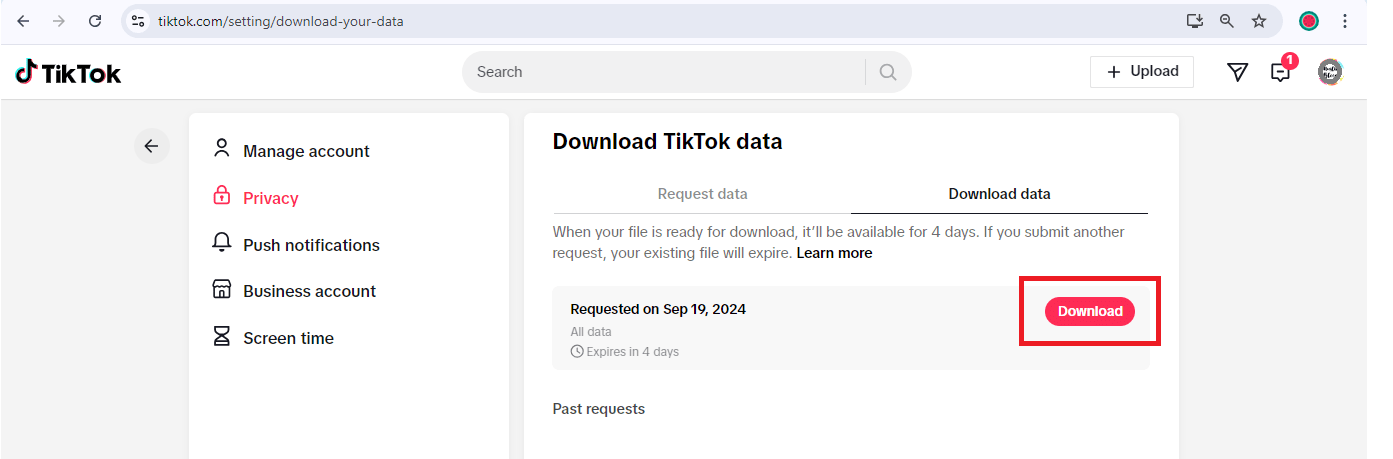Click the search magnifier icon
Image resolution: width=1393 pixels, height=459 pixels.
click(x=888, y=72)
